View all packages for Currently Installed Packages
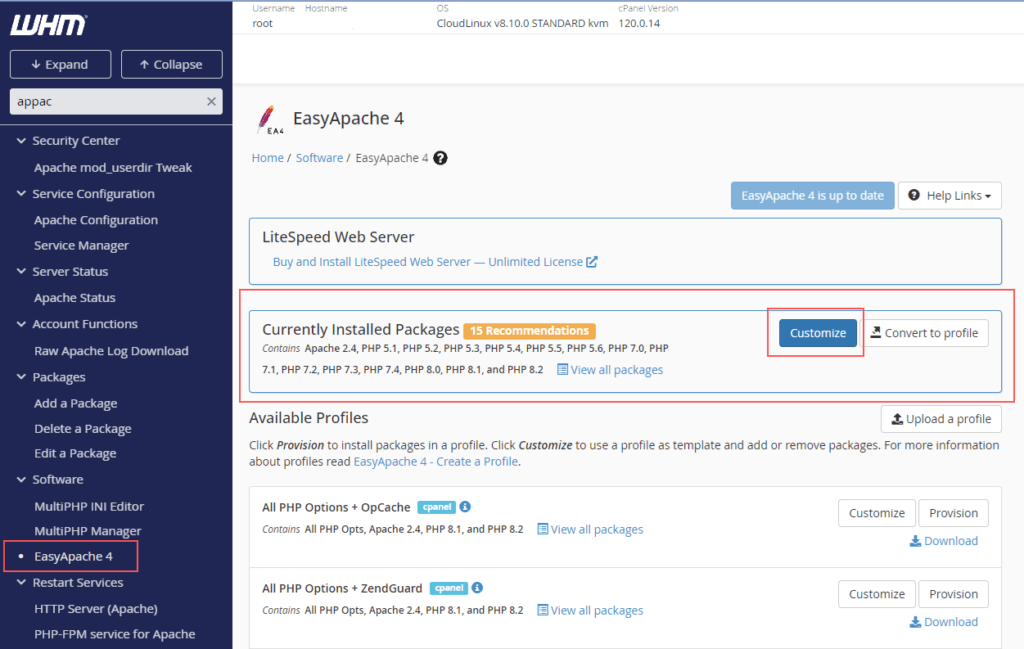 coord(610,370)
